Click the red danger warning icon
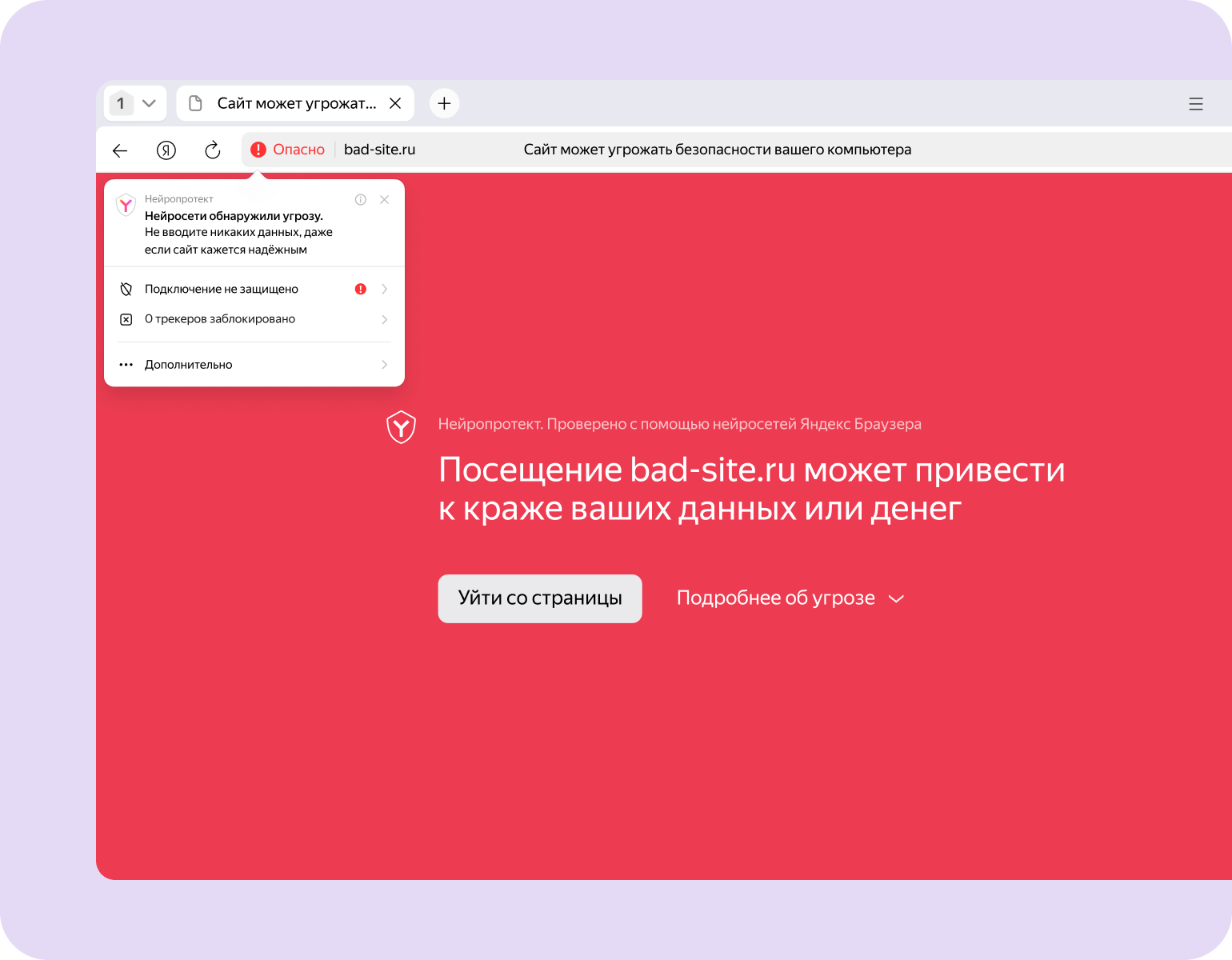The width and height of the screenshot is (1232, 960). tap(258, 150)
